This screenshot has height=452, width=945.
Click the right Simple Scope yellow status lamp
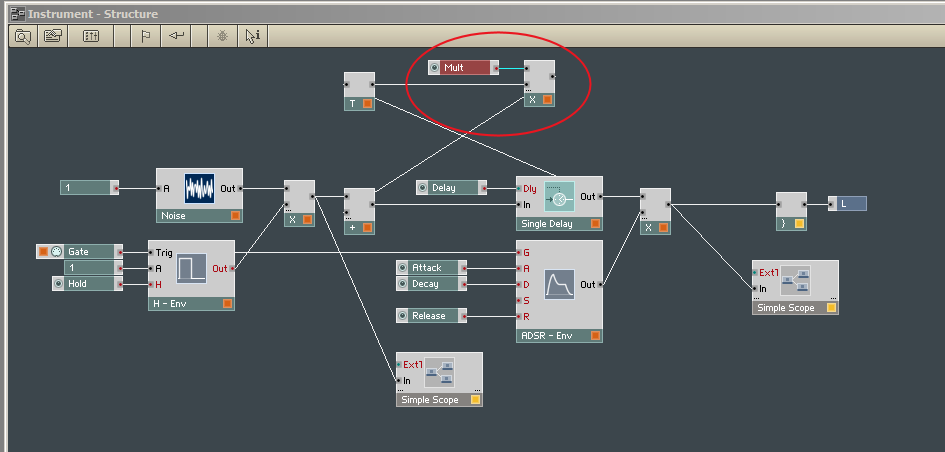(831, 307)
